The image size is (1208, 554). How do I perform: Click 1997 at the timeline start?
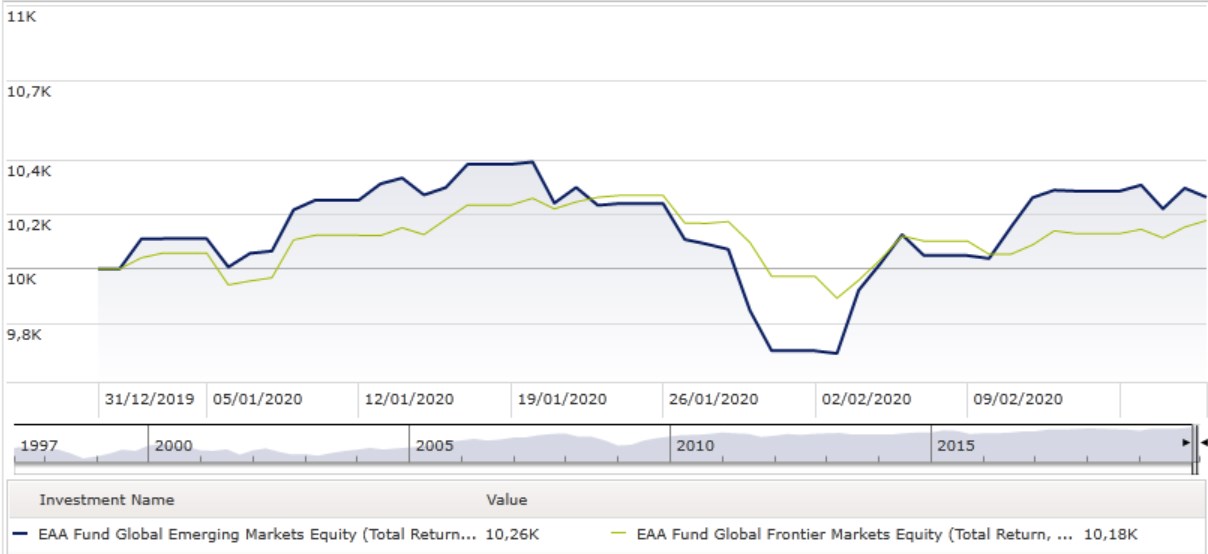[x=39, y=445]
